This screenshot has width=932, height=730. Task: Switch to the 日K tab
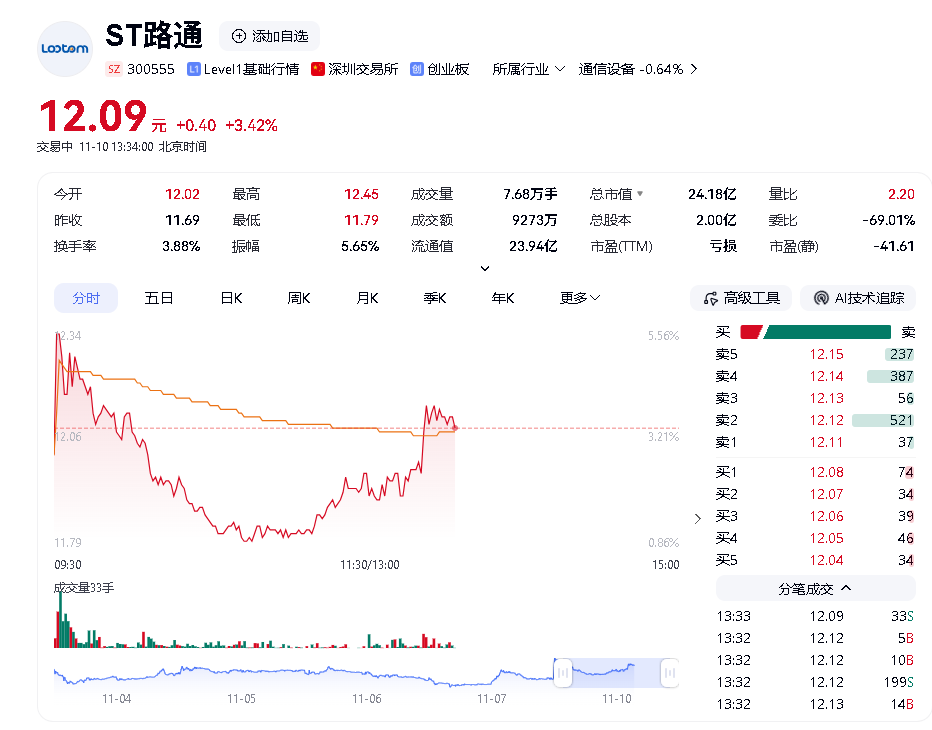231,298
